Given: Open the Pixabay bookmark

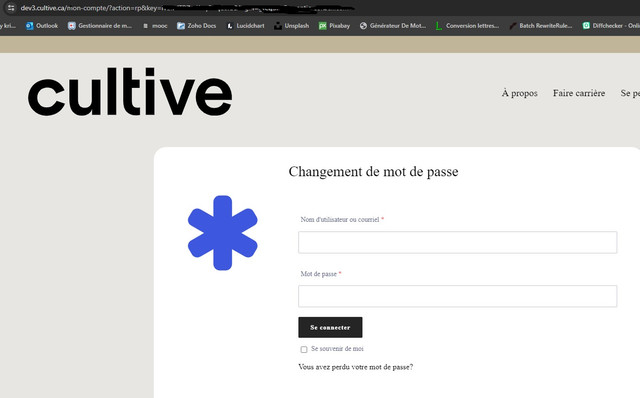Looking at the screenshot, I should pos(334,26).
